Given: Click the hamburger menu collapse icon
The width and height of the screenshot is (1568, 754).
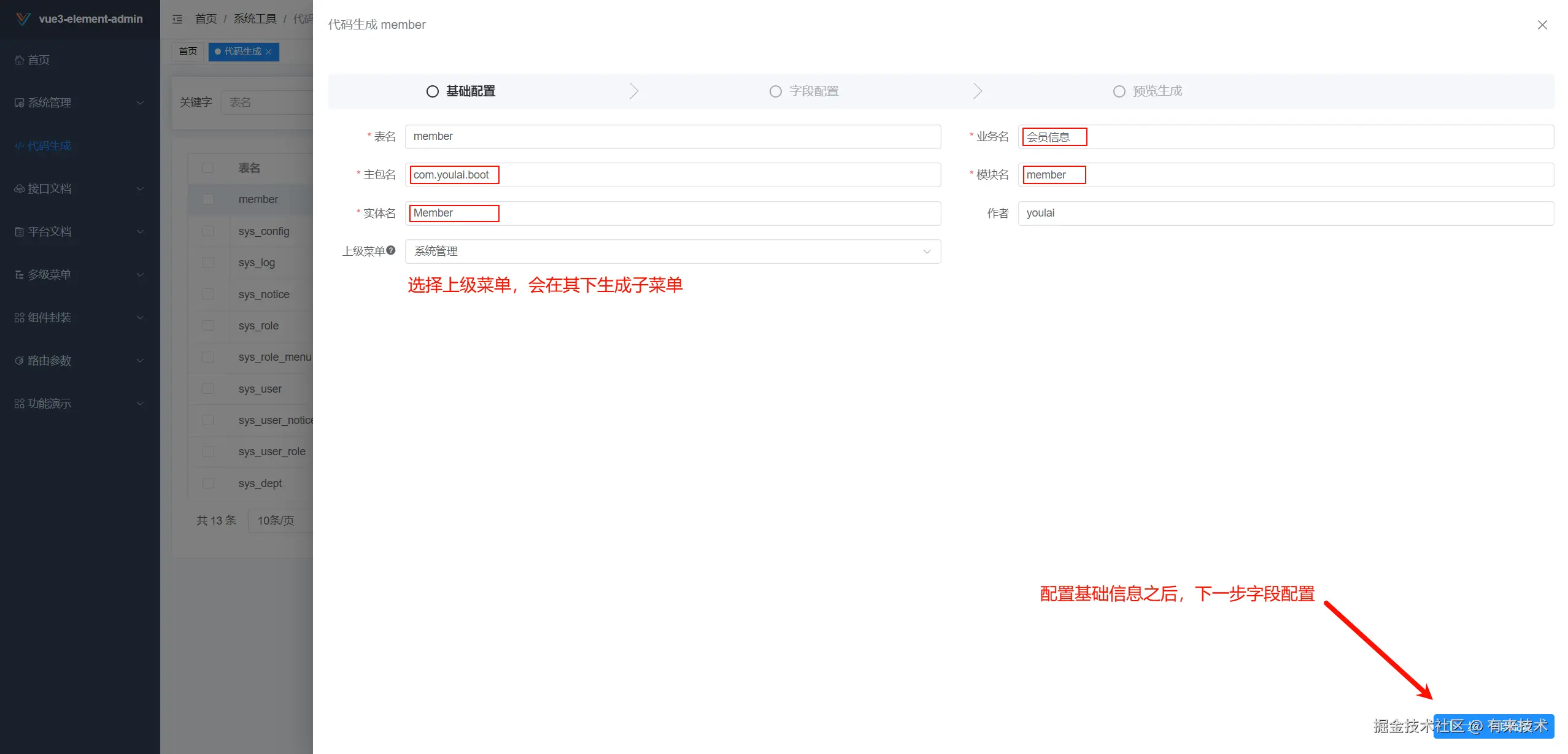Looking at the screenshot, I should point(177,19).
